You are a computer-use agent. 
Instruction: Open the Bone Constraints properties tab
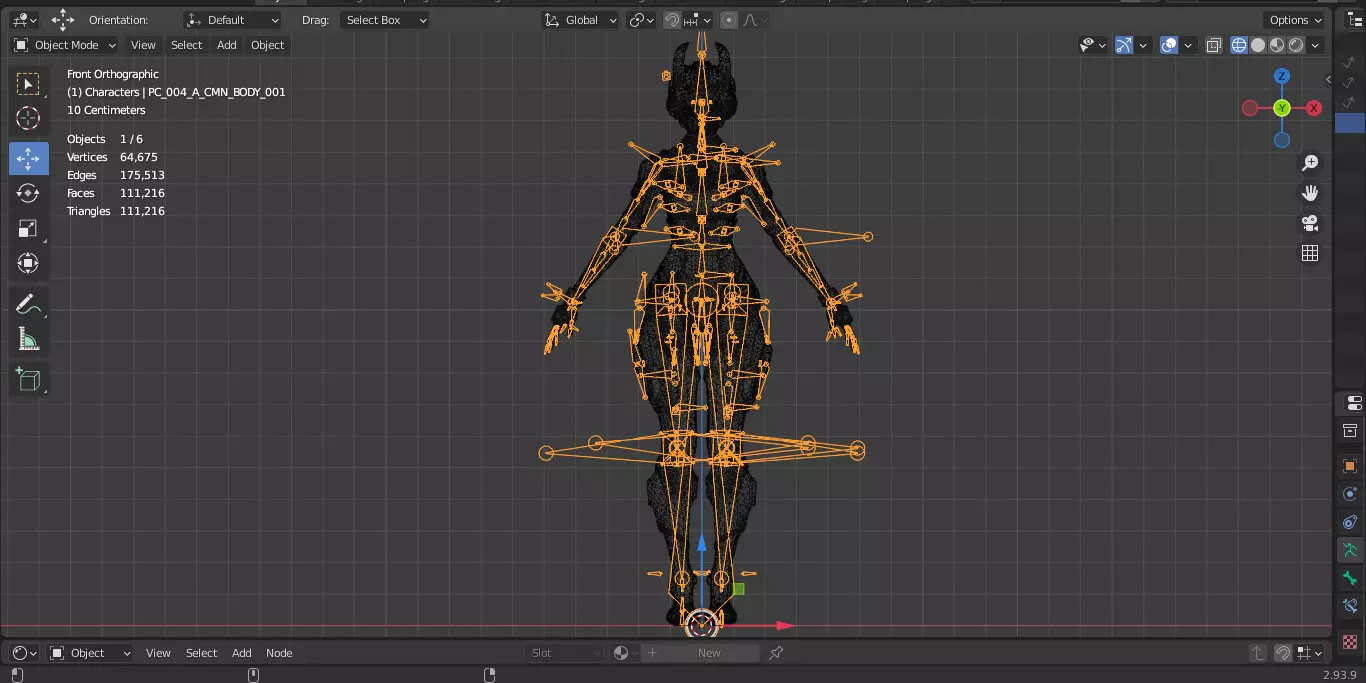[1351, 606]
